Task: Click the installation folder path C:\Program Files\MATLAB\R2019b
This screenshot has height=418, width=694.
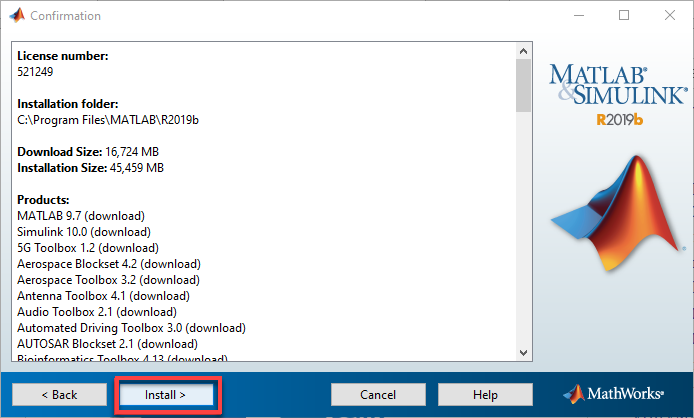Action: pos(108,120)
